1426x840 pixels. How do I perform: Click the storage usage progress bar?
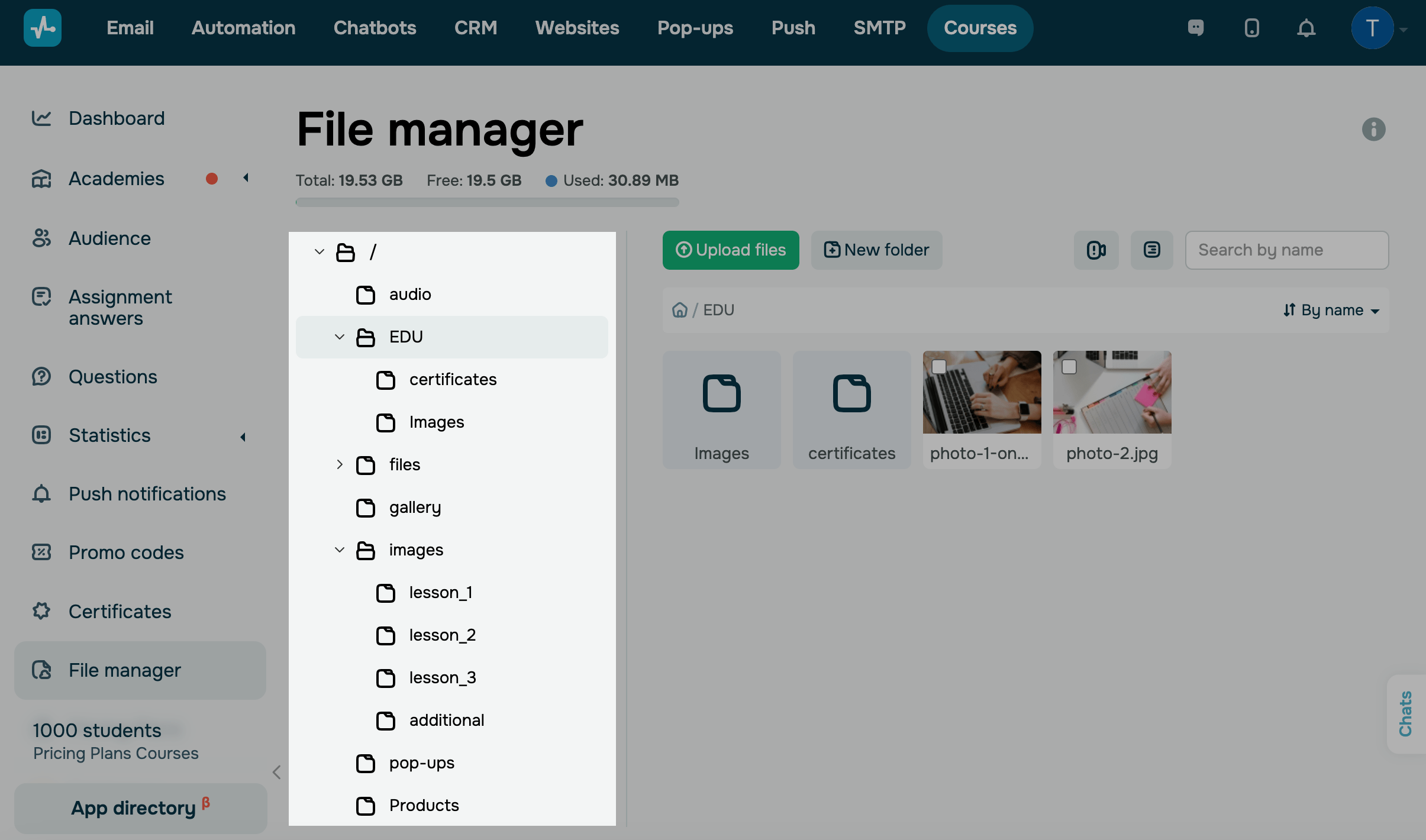point(487,202)
